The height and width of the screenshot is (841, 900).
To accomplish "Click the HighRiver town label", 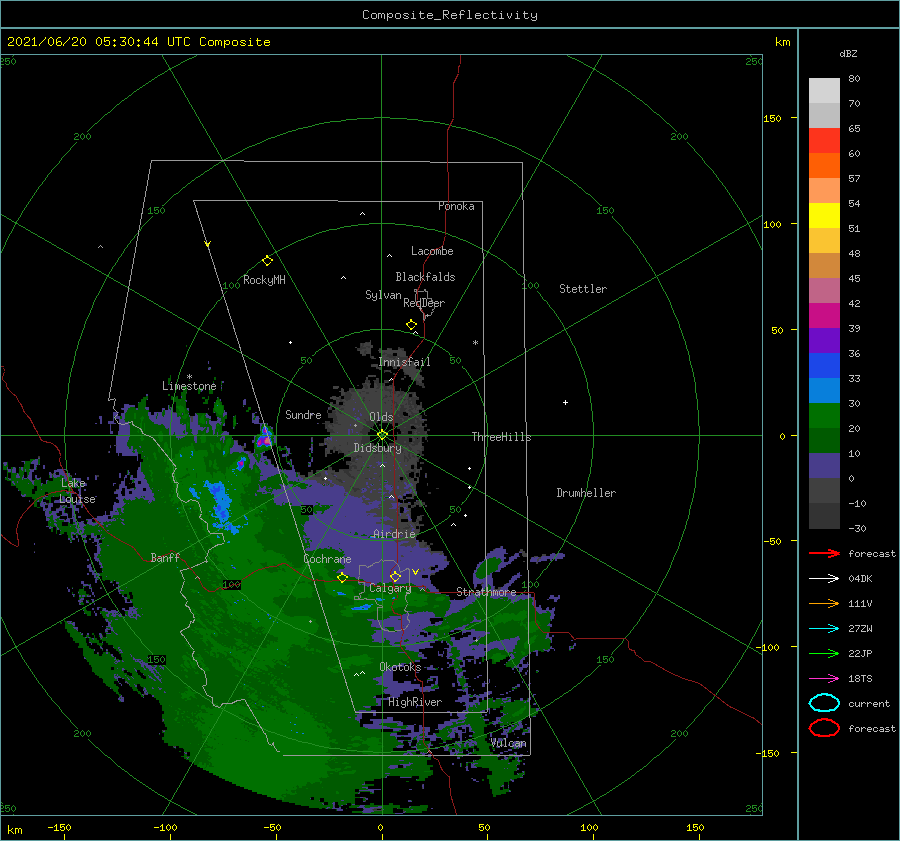I will [415, 702].
